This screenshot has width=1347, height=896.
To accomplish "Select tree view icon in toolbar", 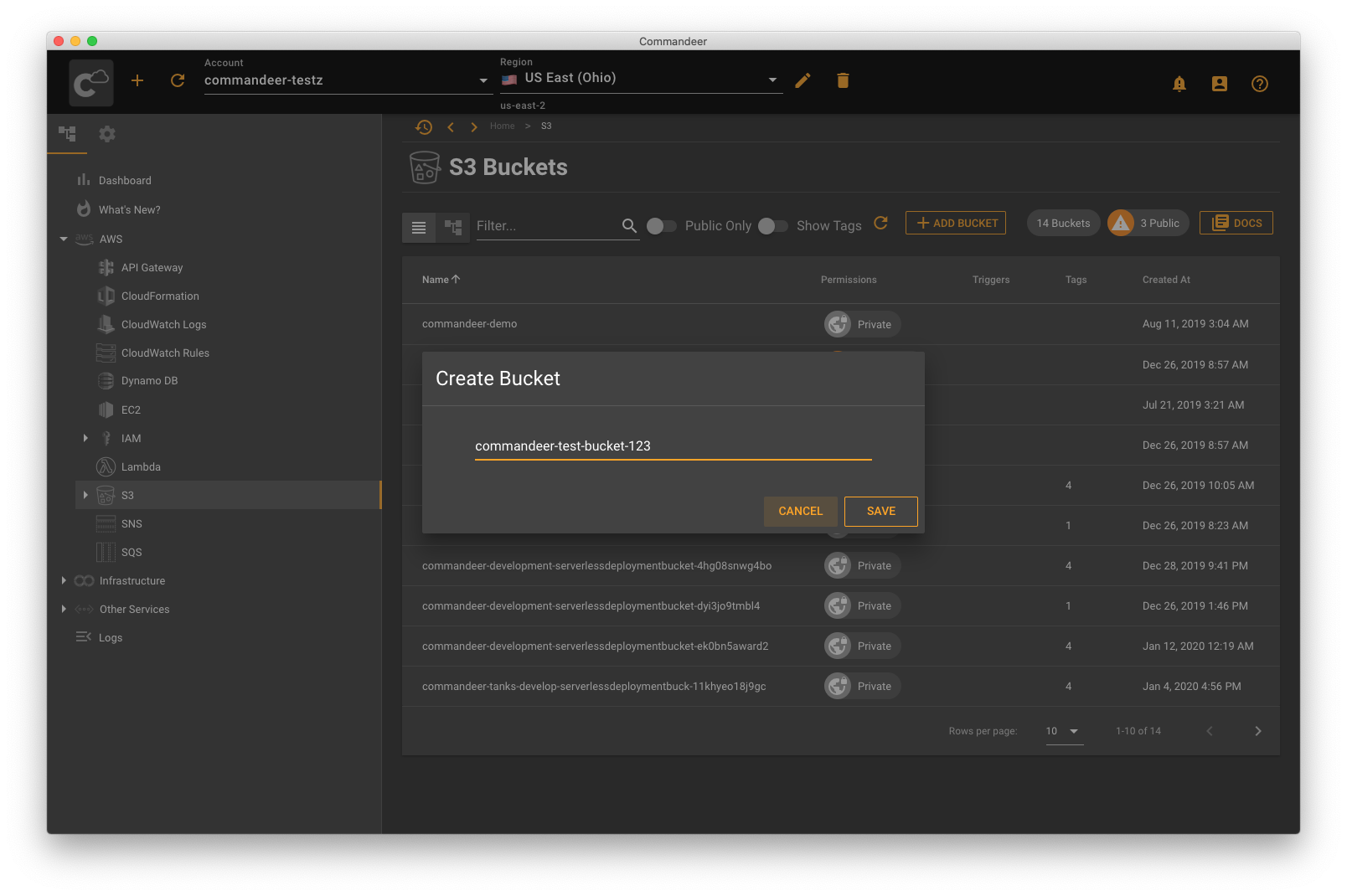I will (x=453, y=227).
